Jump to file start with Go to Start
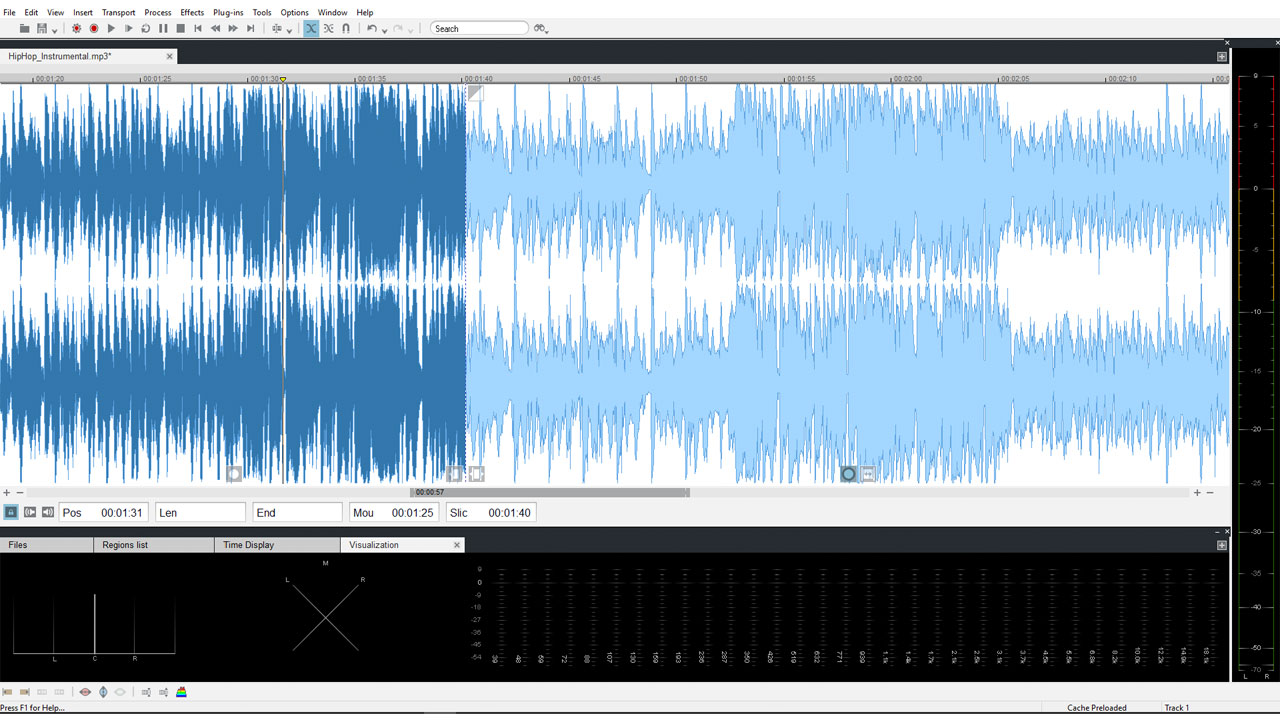The width and height of the screenshot is (1280, 720). click(197, 28)
